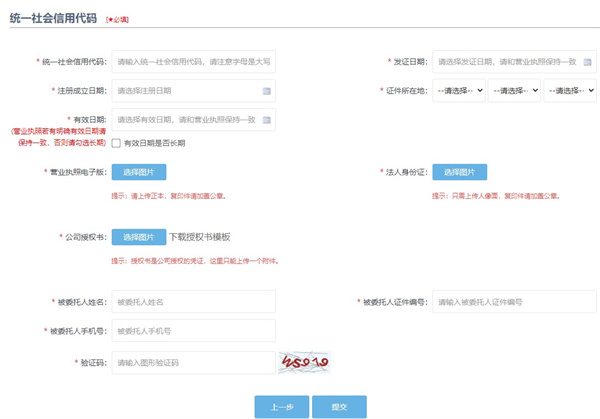Viewport: 600px width, 419px height.
Task: Expand first 证件所在地 province dropdown
Action: 459,91
